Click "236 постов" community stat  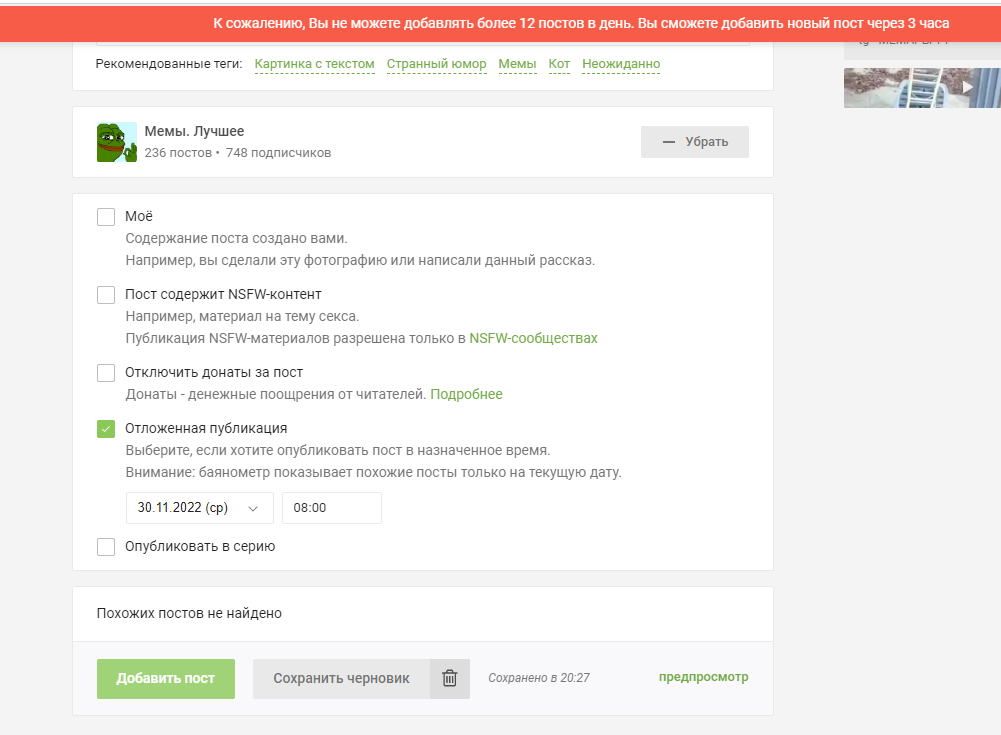pos(178,153)
